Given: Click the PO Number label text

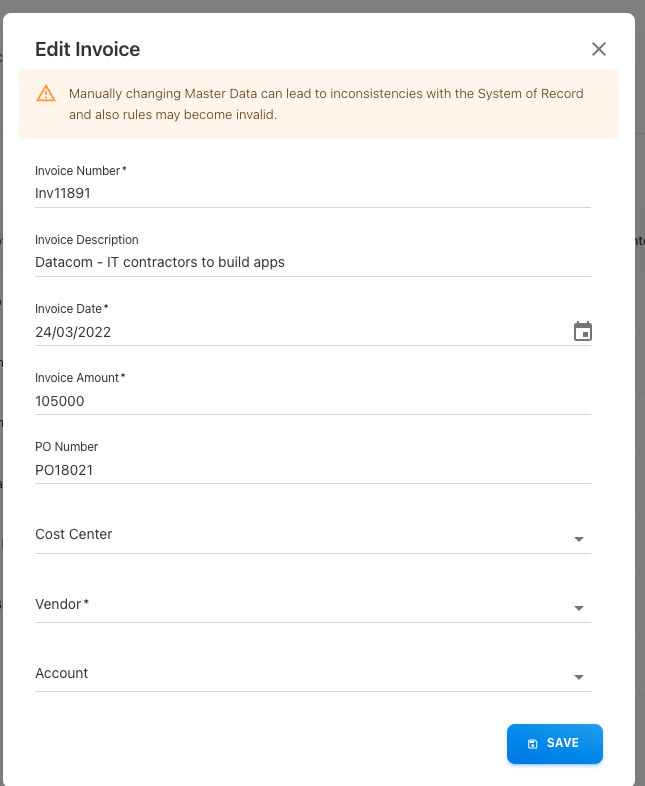Looking at the screenshot, I should coord(67,447).
